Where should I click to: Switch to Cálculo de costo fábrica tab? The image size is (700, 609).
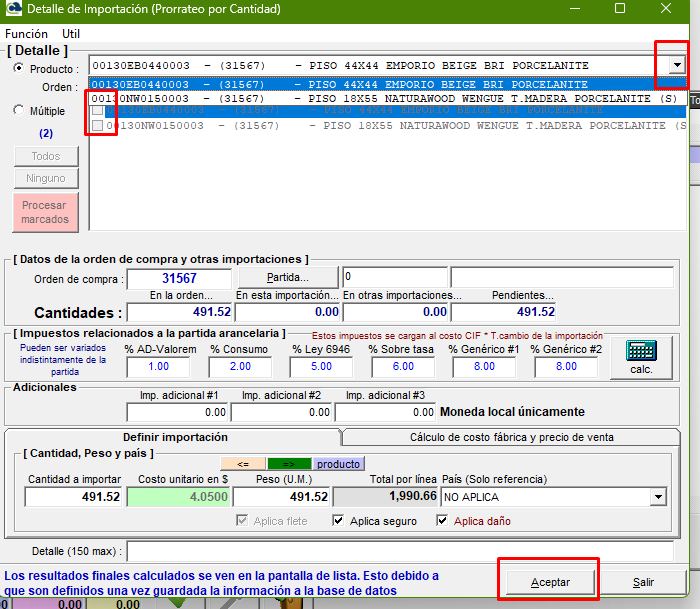[511, 437]
